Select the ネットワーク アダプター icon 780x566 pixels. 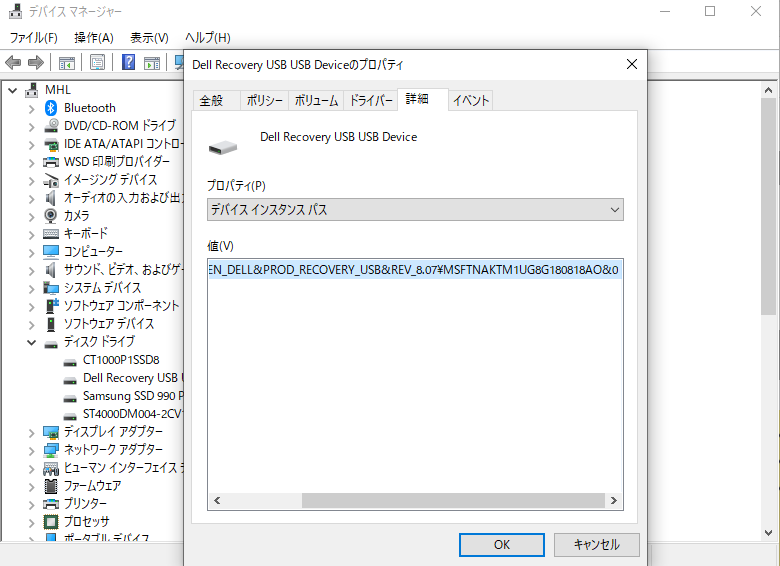coord(51,450)
